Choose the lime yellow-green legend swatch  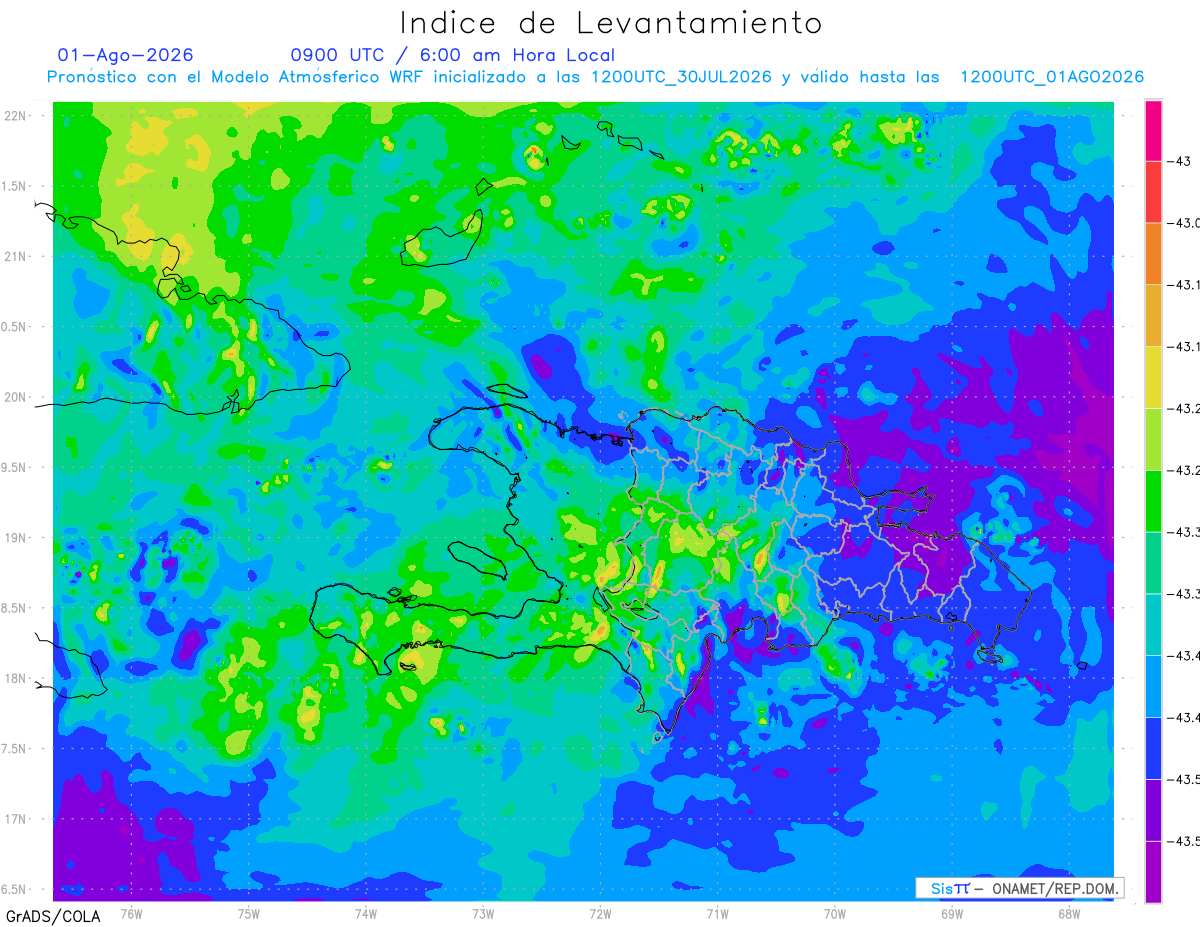[1153, 439]
